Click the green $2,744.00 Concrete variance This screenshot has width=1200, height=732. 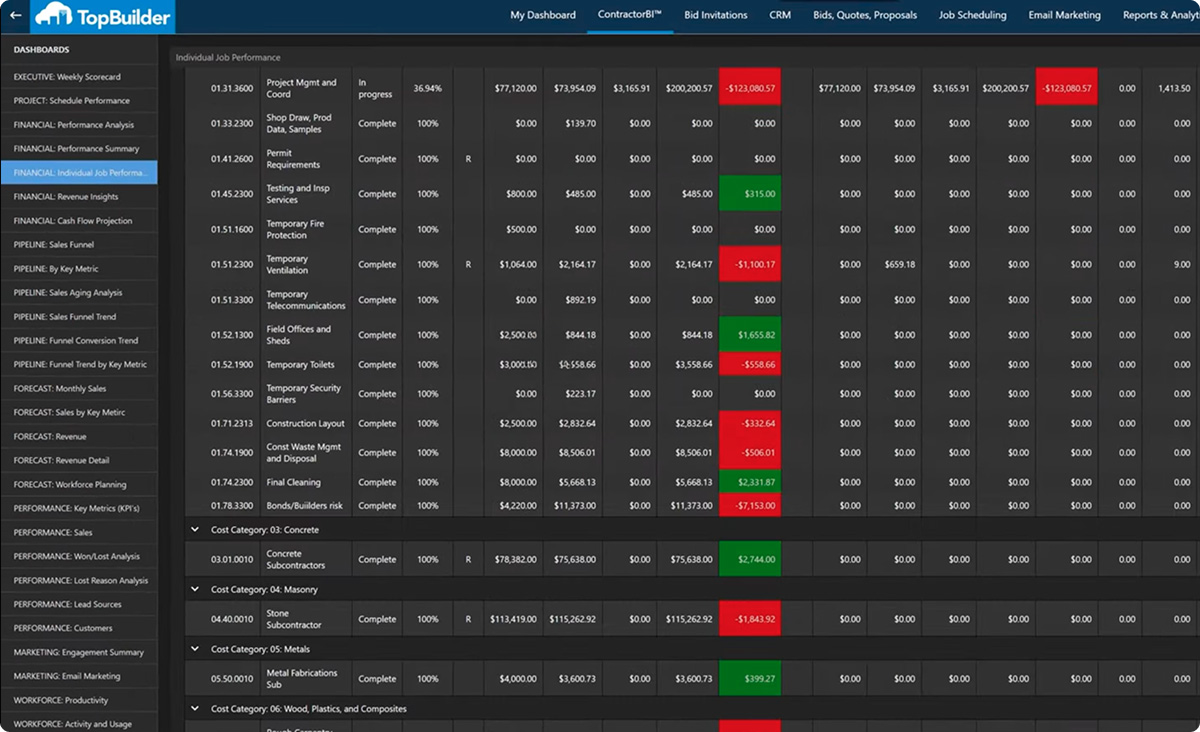(x=750, y=560)
